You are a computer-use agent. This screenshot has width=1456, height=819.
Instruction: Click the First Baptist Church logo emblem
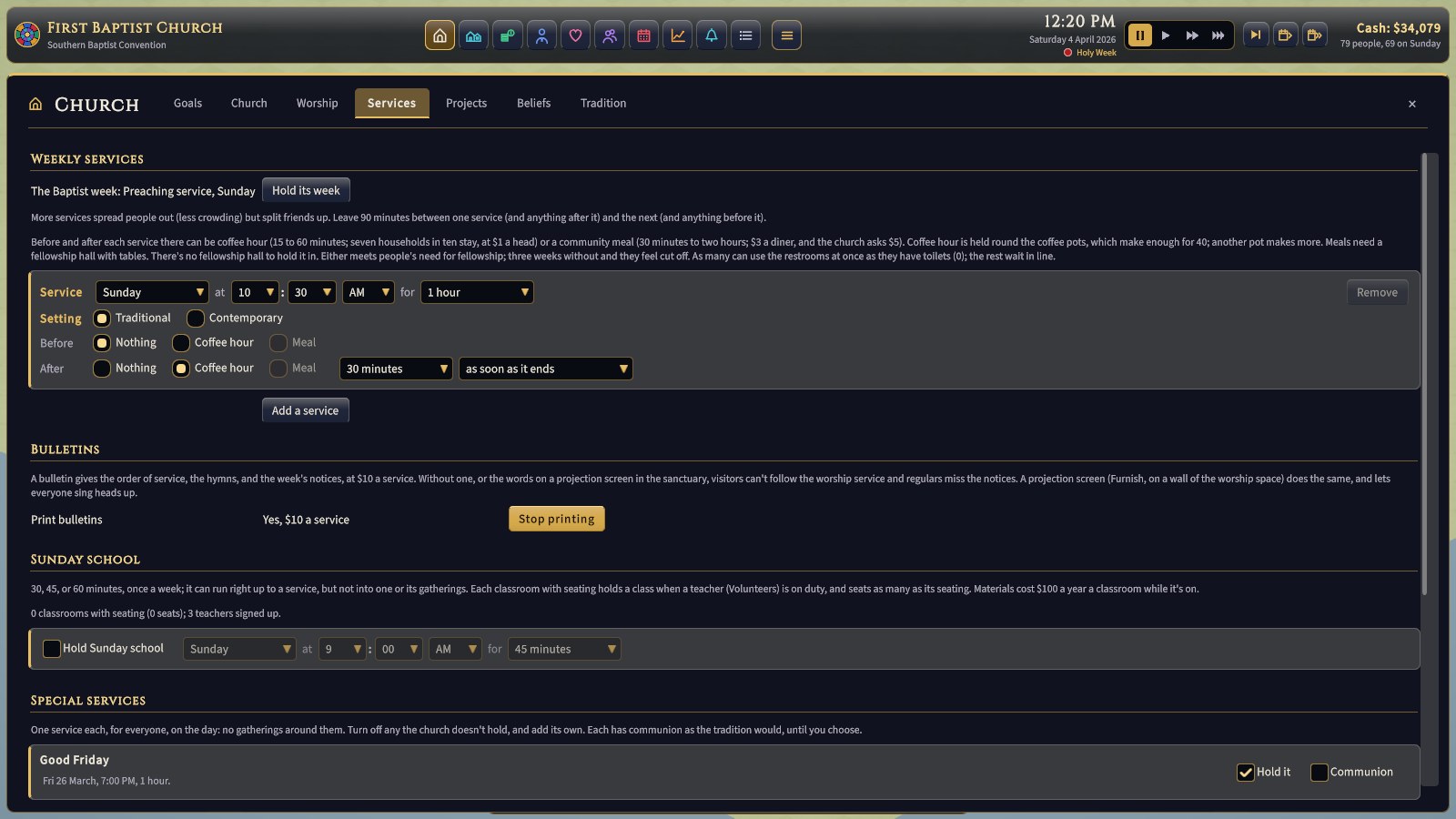[27, 35]
